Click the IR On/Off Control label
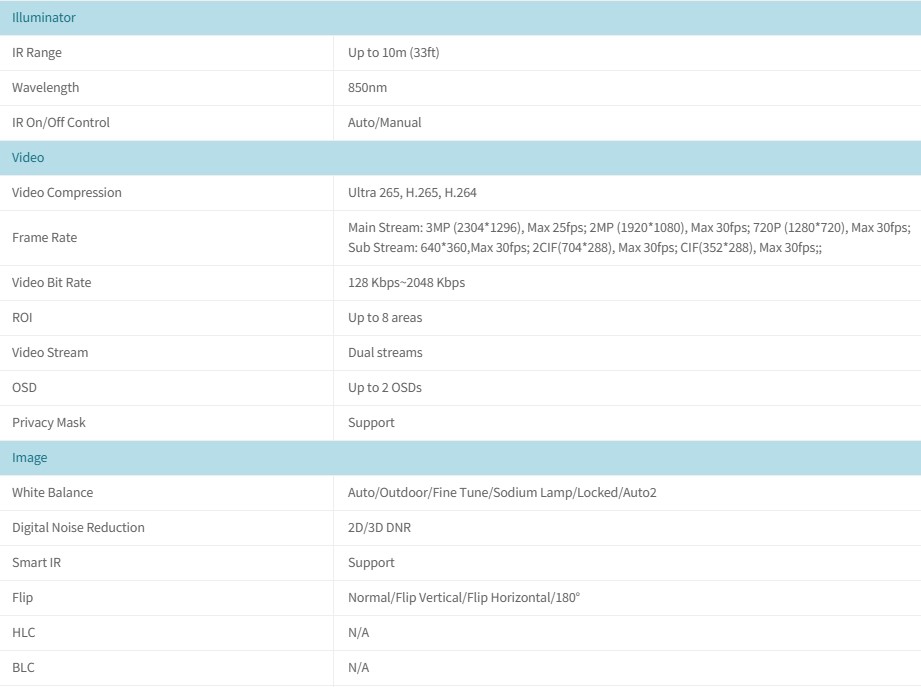The image size is (921, 687). (61, 123)
